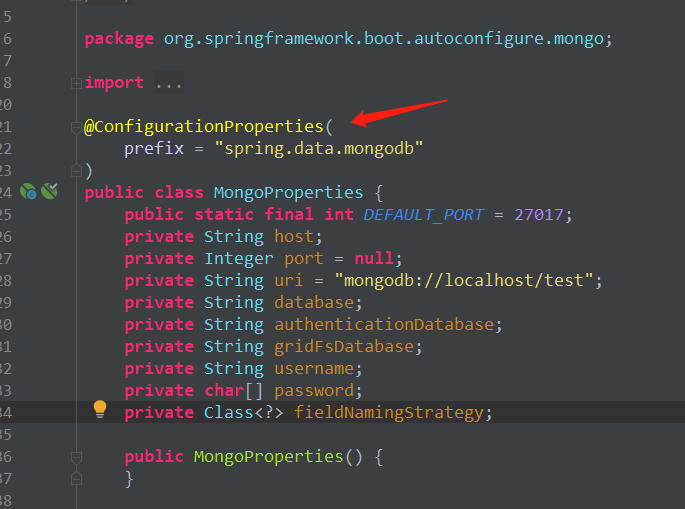Click the Spring bean gutter icon beside MongoProperties class
The width and height of the screenshot is (685, 509).
pos(28,191)
